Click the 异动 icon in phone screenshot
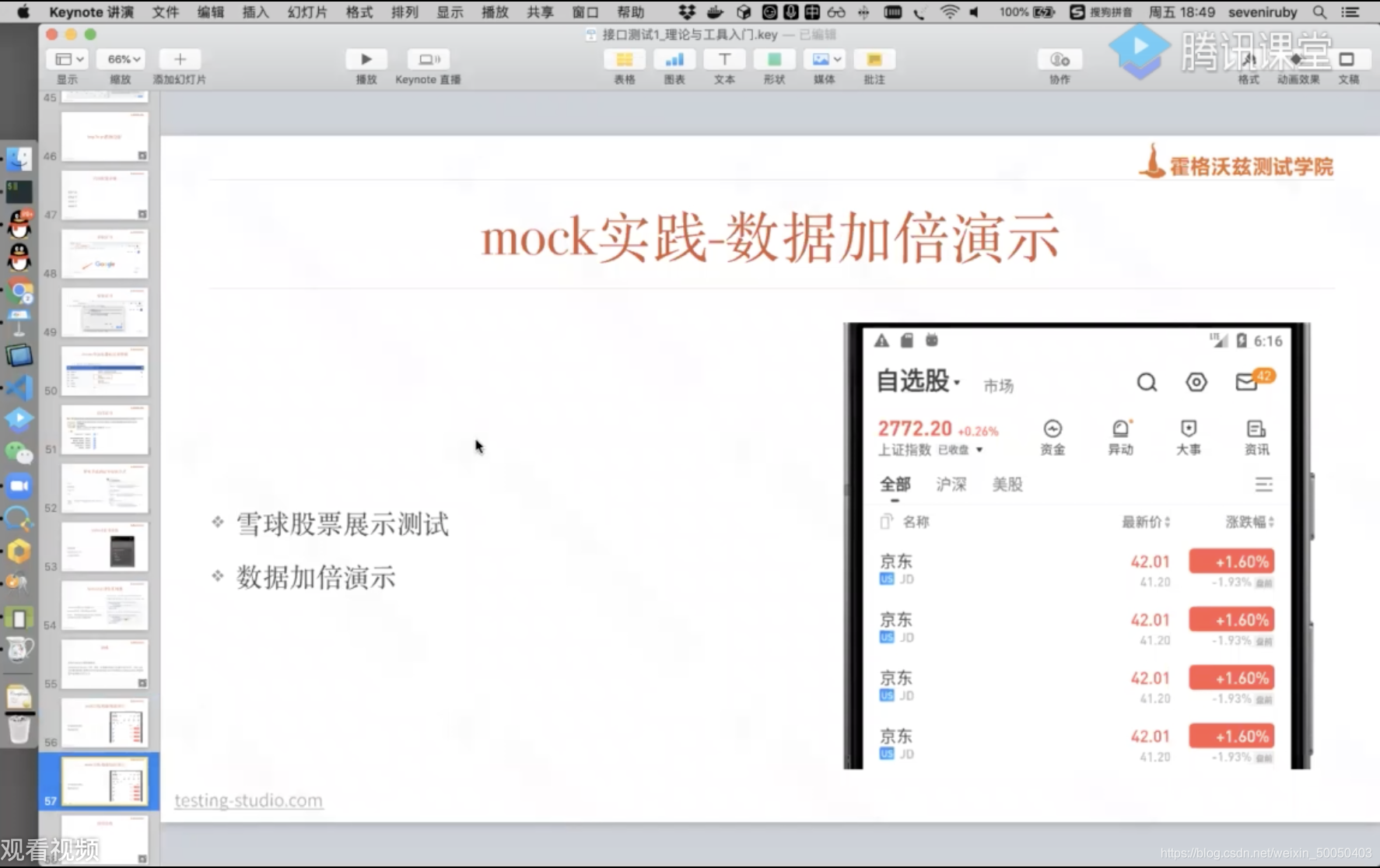This screenshot has height=868, width=1380. (1121, 437)
